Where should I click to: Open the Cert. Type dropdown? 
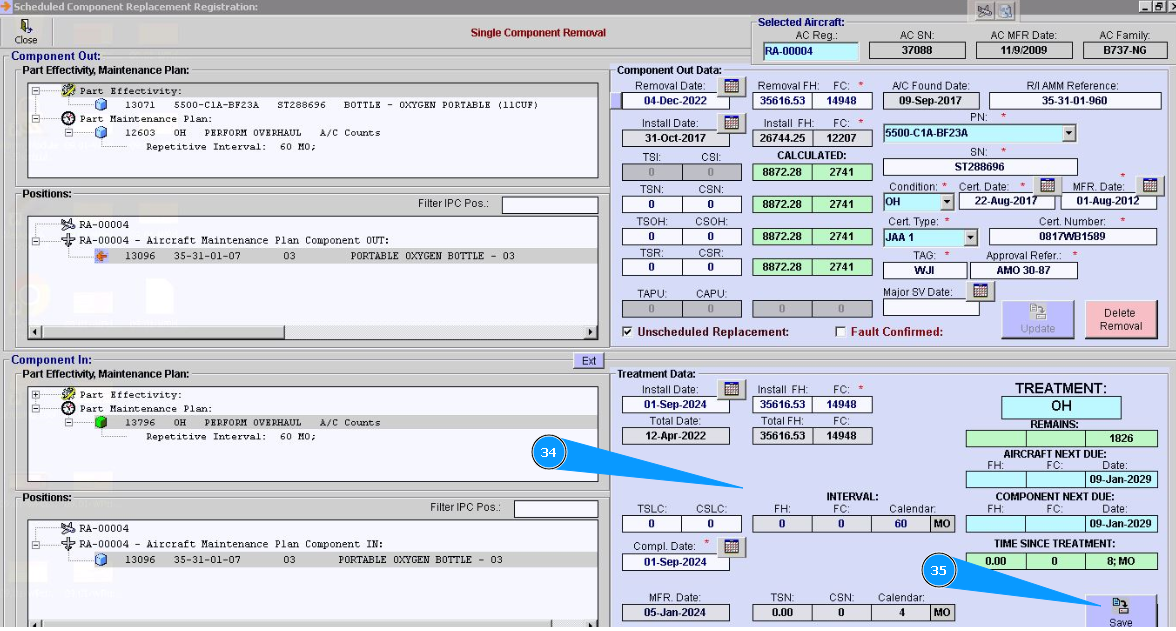click(969, 238)
